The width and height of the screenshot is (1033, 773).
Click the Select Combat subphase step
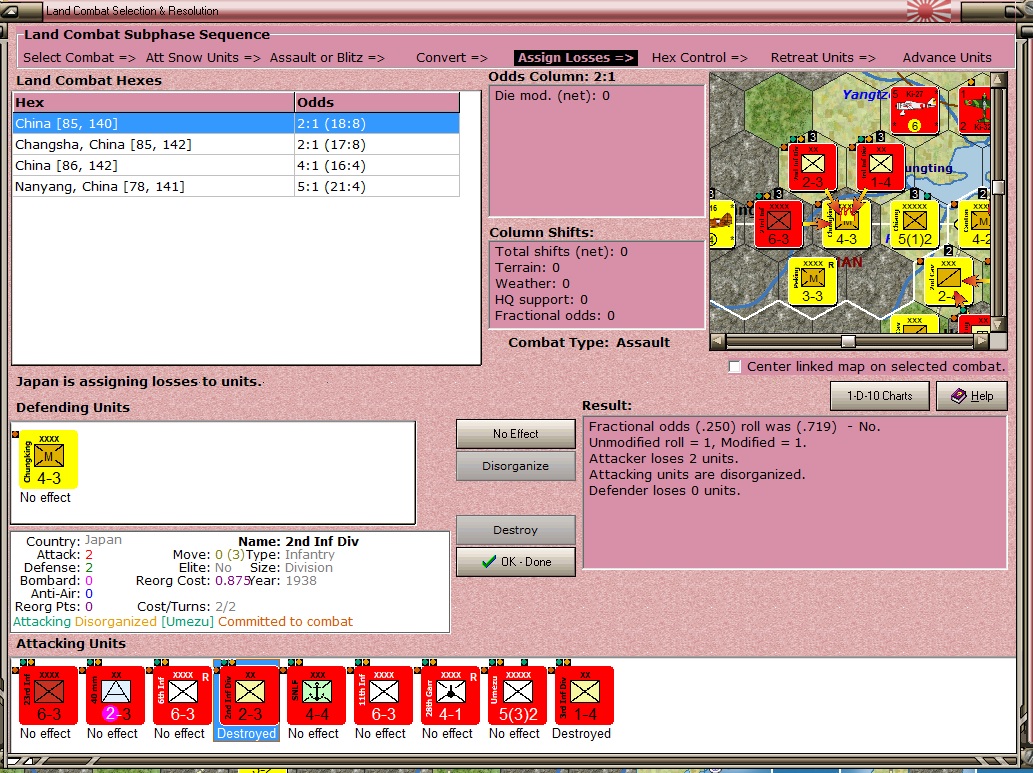tap(79, 58)
